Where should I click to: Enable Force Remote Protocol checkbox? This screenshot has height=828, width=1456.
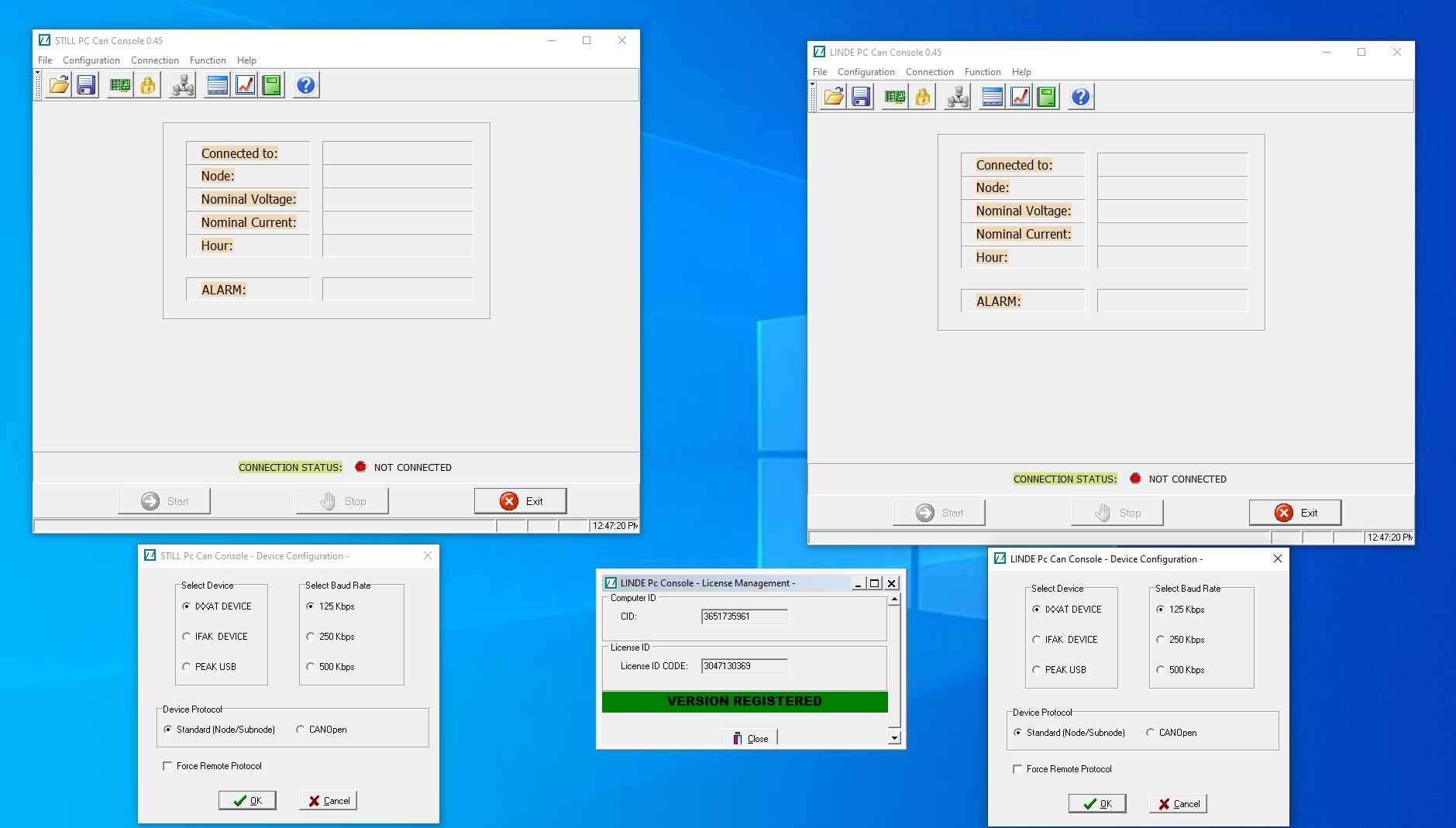tap(167, 766)
